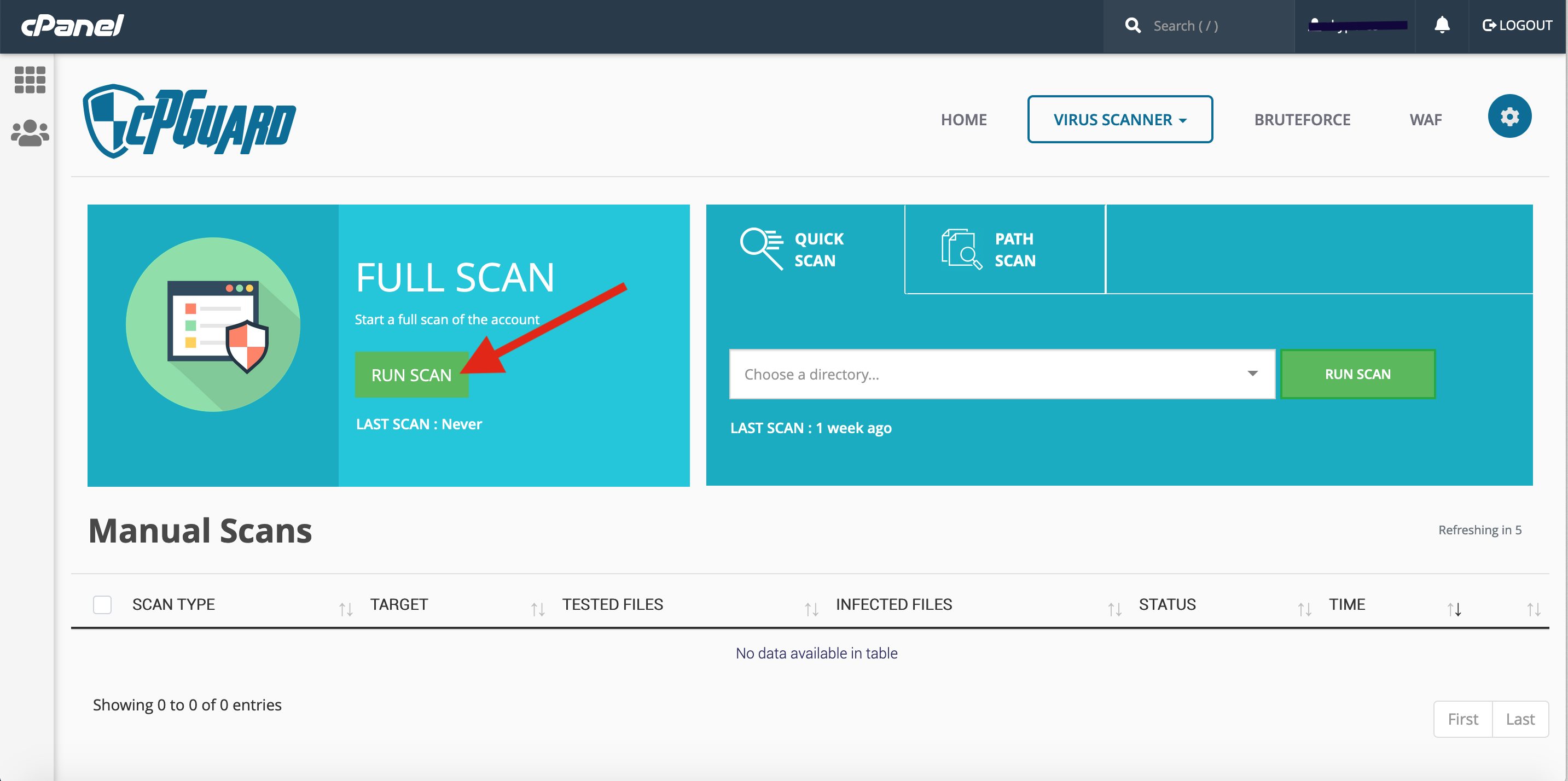Open the Choose a directory dropdown
This screenshot has height=781, width=1568.
1002,374
